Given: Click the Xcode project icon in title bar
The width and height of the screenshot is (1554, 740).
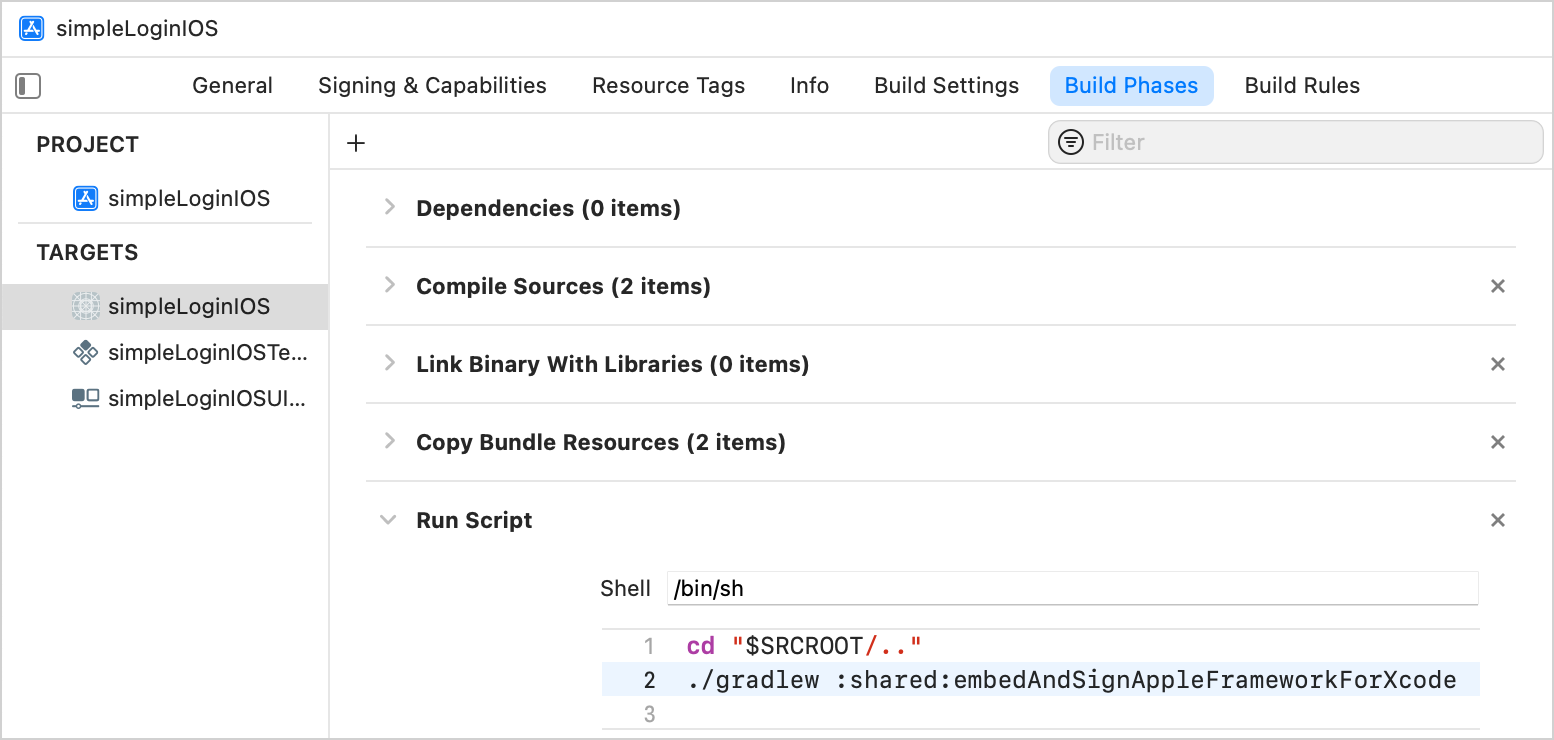Looking at the screenshot, I should point(32,28).
